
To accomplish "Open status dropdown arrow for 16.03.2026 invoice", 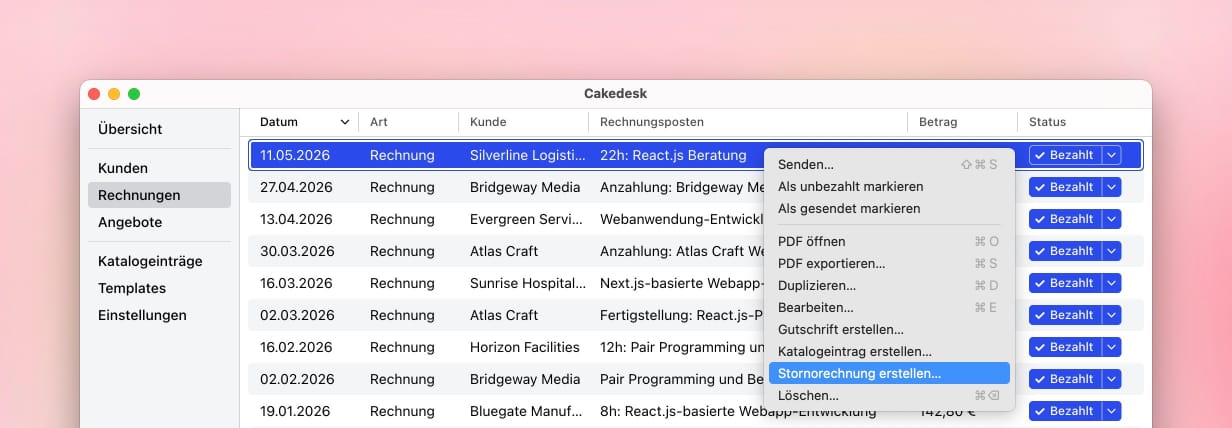I will pos(1112,283).
